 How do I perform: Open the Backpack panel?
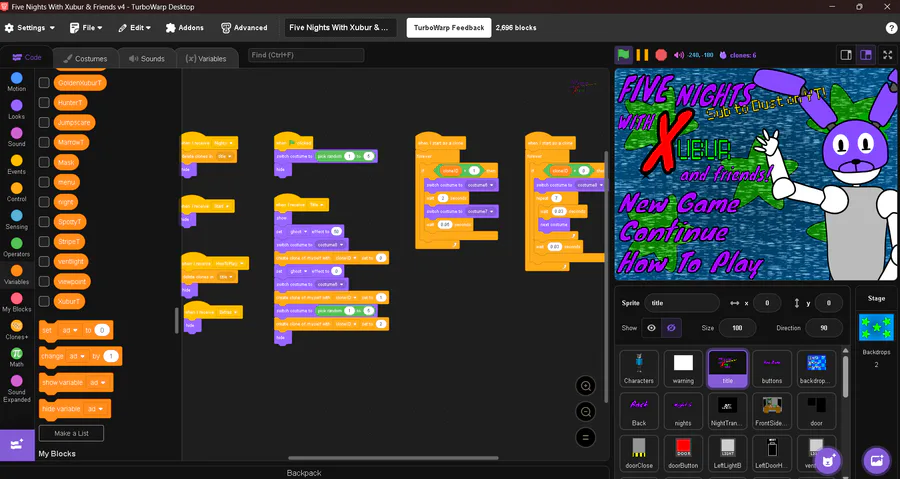(304, 473)
